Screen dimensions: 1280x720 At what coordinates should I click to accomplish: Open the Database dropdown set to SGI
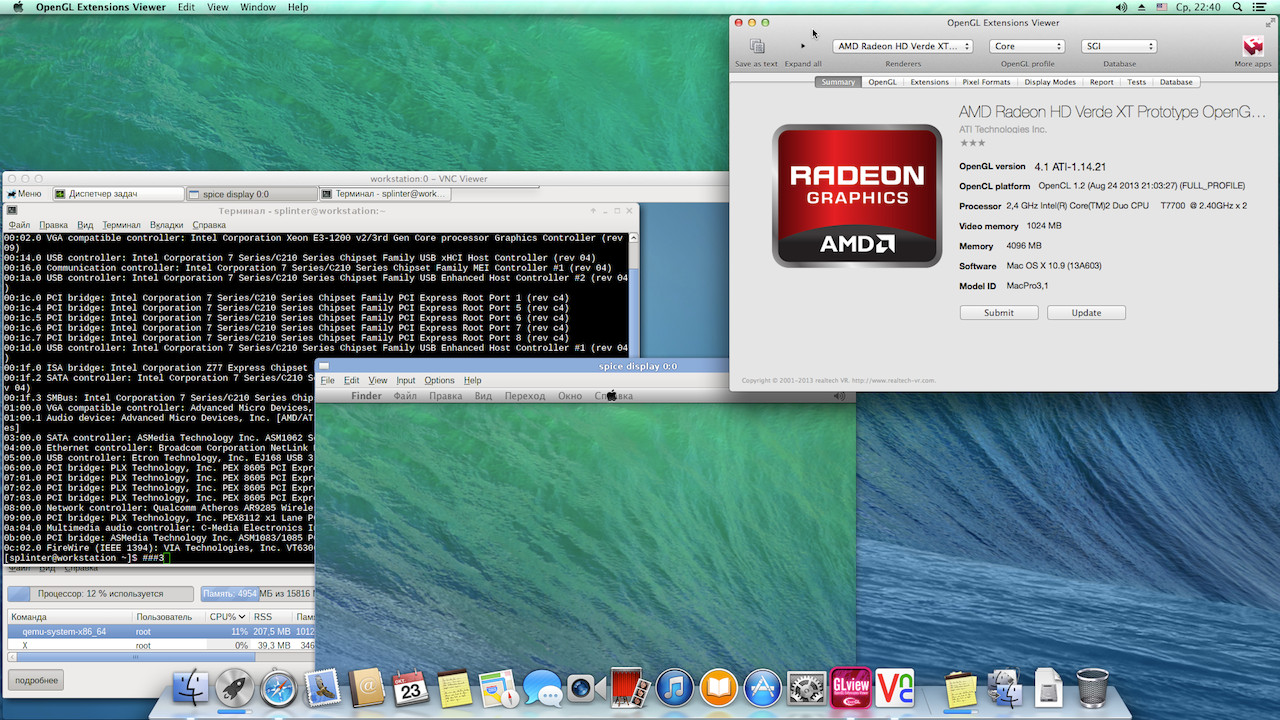coord(1119,46)
